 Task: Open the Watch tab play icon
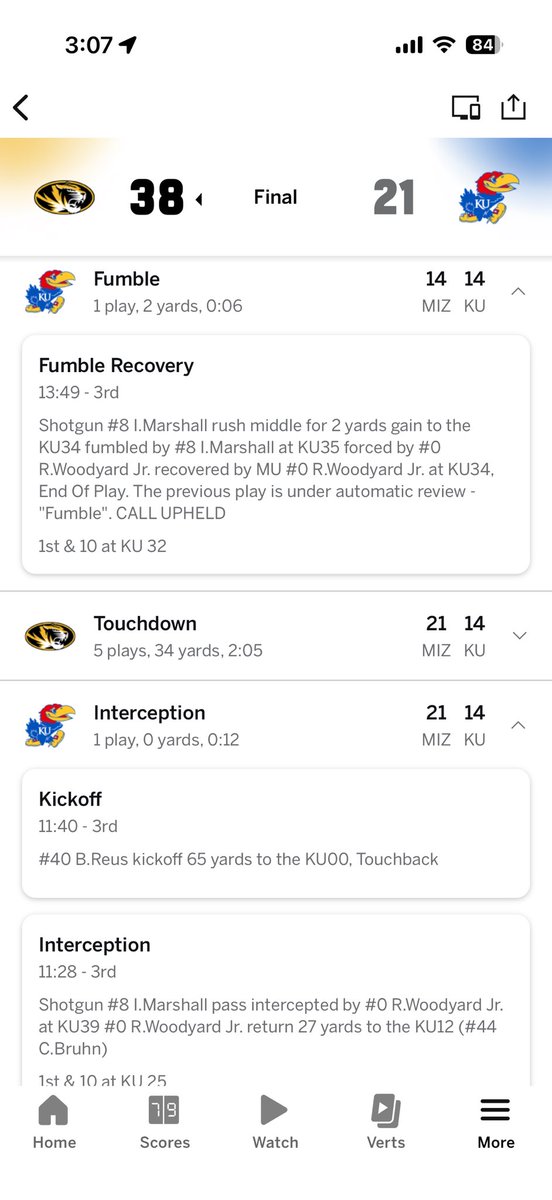coord(275,1110)
